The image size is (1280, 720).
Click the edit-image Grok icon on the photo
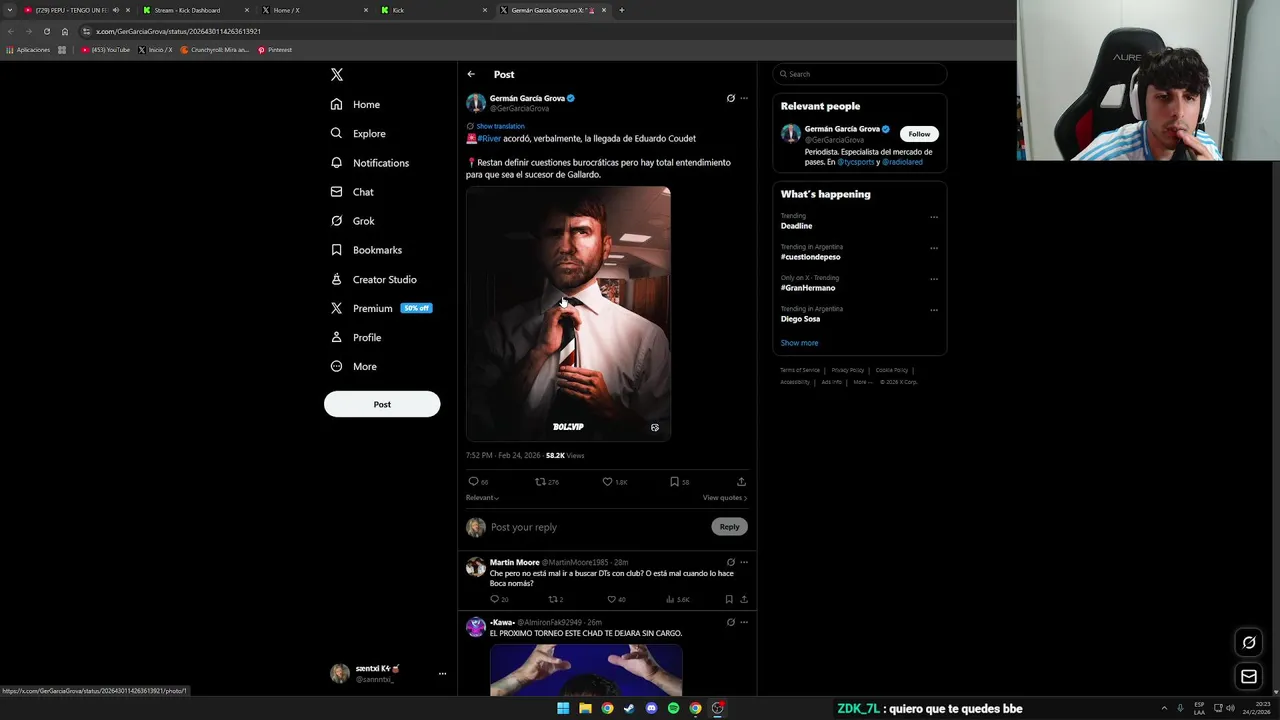pos(655,427)
